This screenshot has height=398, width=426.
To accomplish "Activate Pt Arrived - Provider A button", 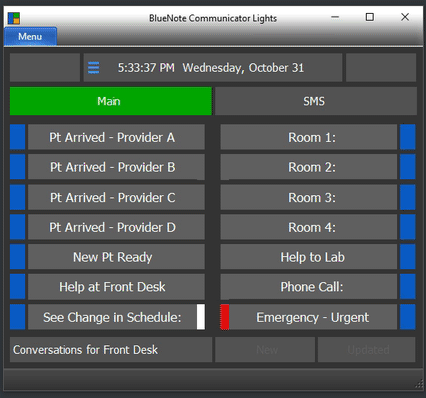I will pyautogui.click(x=116, y=137).
